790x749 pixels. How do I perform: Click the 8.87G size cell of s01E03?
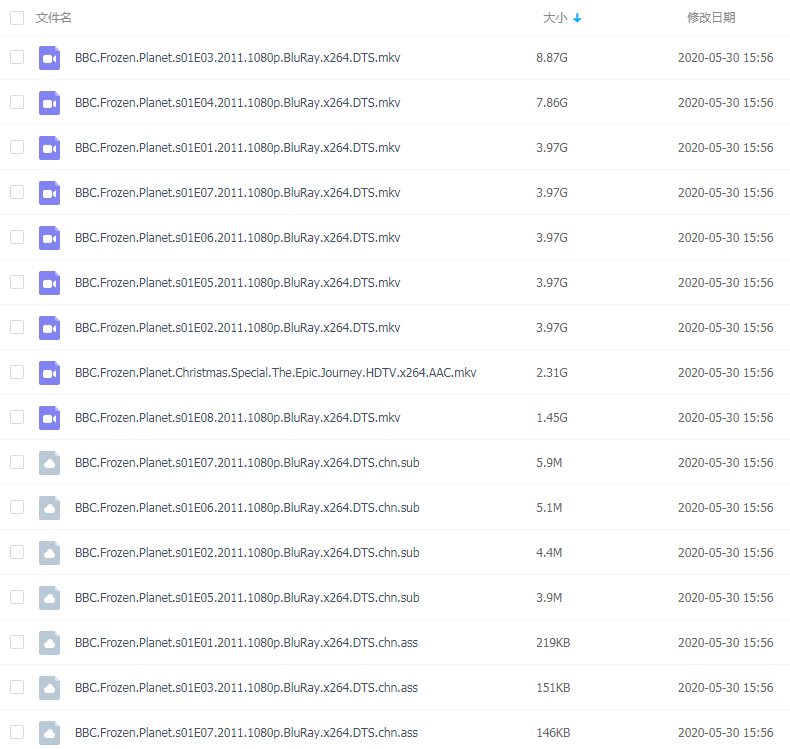click(551, 58)
